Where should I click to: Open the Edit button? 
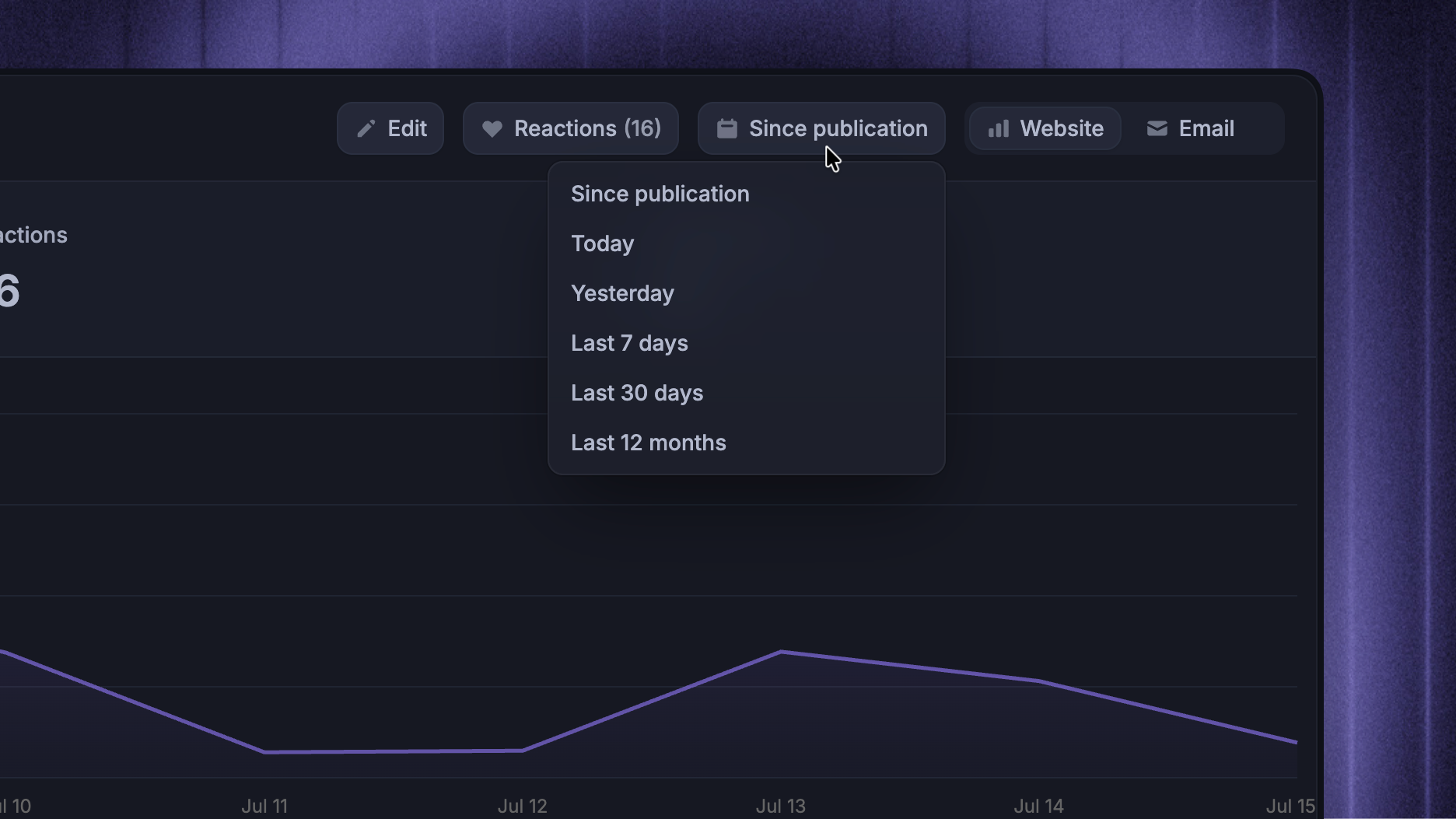[x=390, y=128]
